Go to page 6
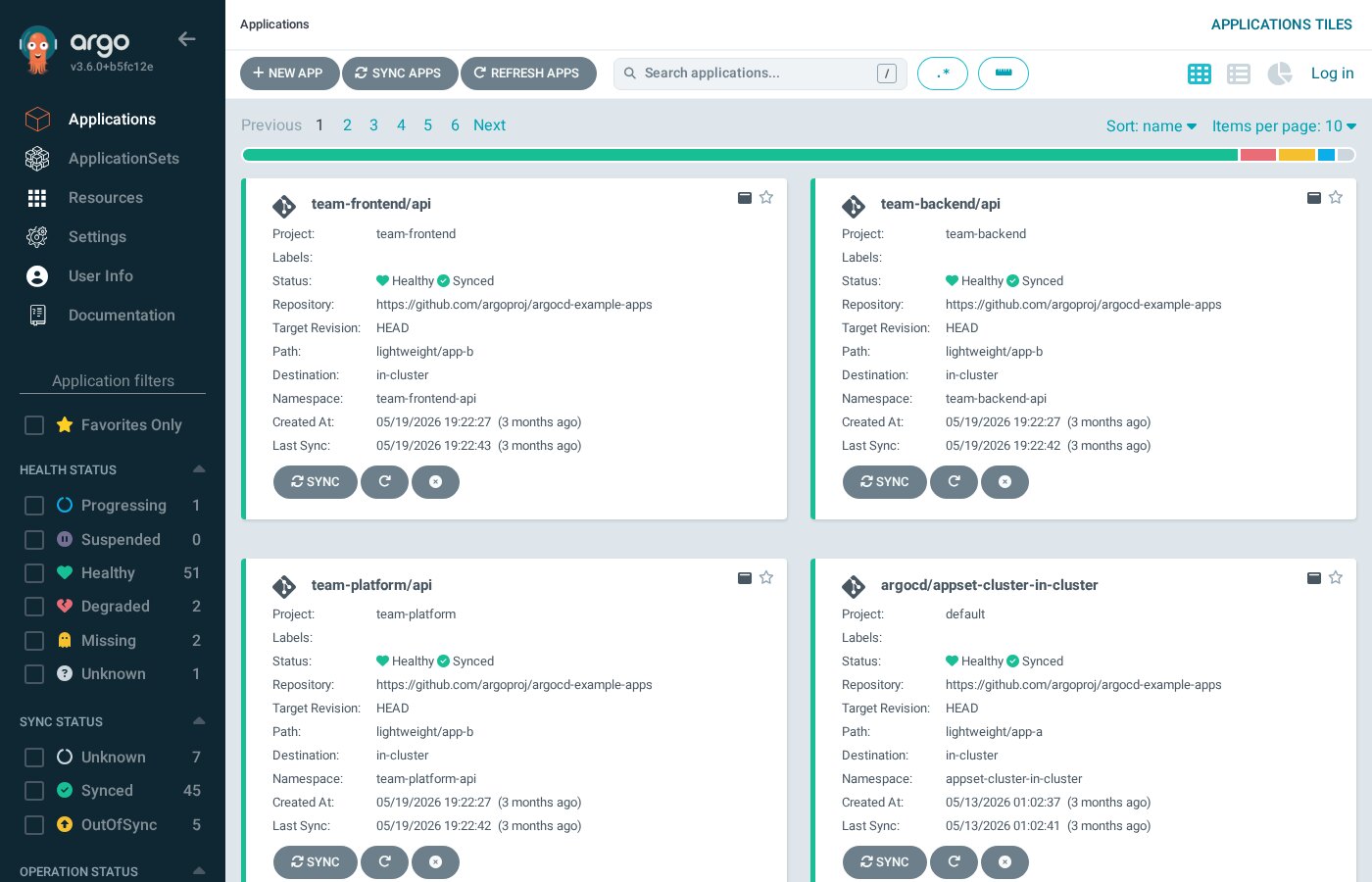 click(455, 125)
